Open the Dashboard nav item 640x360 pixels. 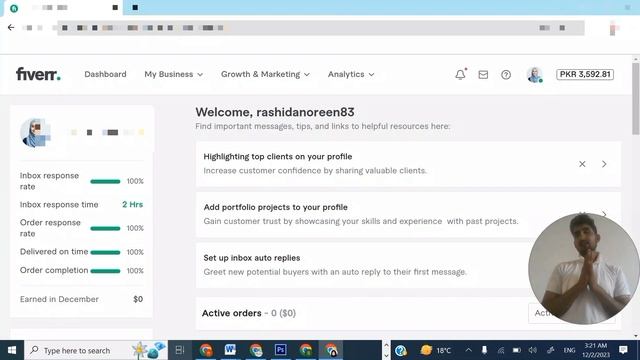pyautogui.click(x=105, y=74)
